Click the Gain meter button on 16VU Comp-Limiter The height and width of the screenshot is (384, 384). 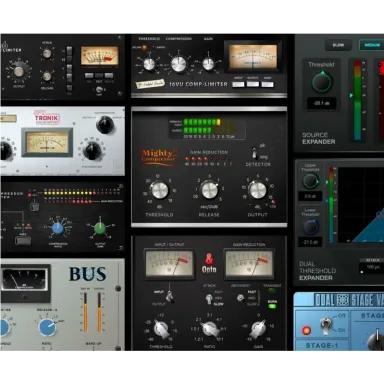pyautogui.click(x=268, y=84)
